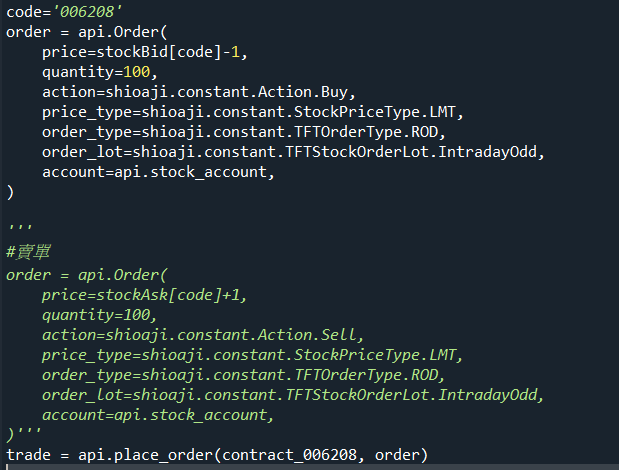Viewport: 619px width, 470px height.
Task: Click the commented order = api.Order( line
Action: pos(87,275)
